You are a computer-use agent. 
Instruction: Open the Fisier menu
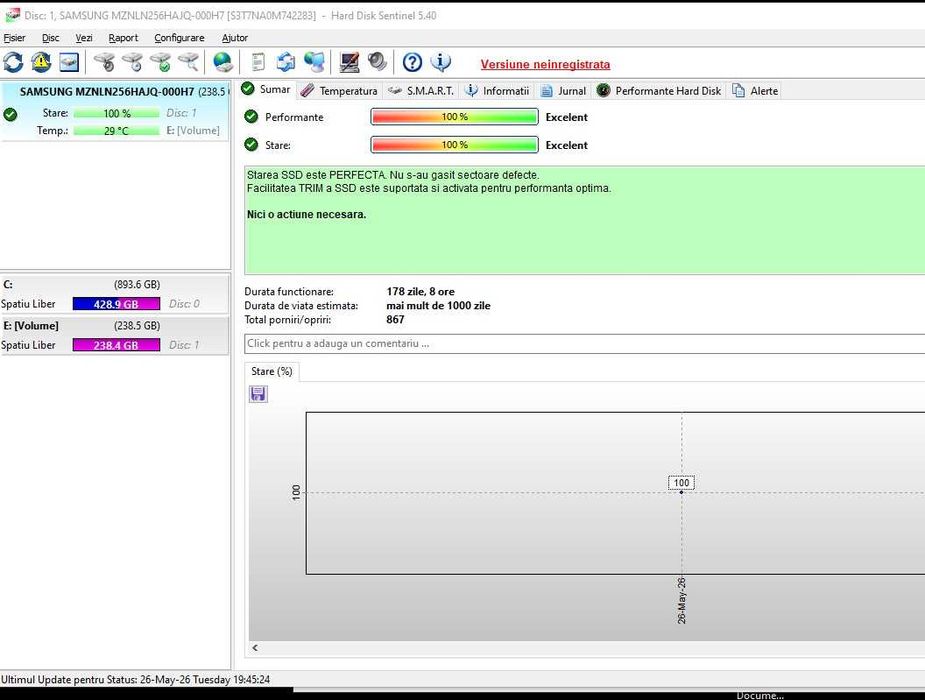pos(14,38)
